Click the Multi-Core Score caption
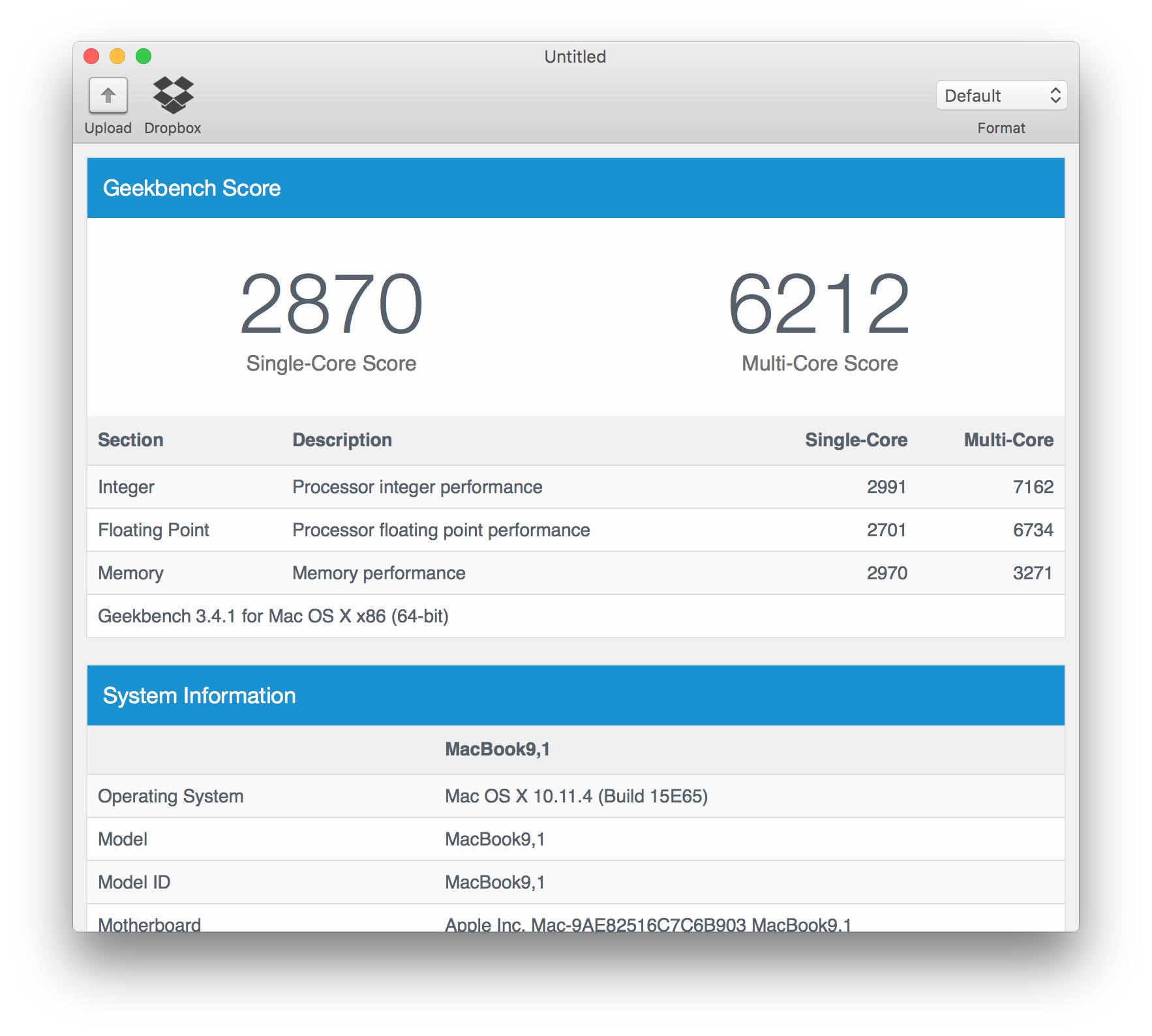Image resolution: width=1152 pixels, height=1036 pixels. (820, 363)
